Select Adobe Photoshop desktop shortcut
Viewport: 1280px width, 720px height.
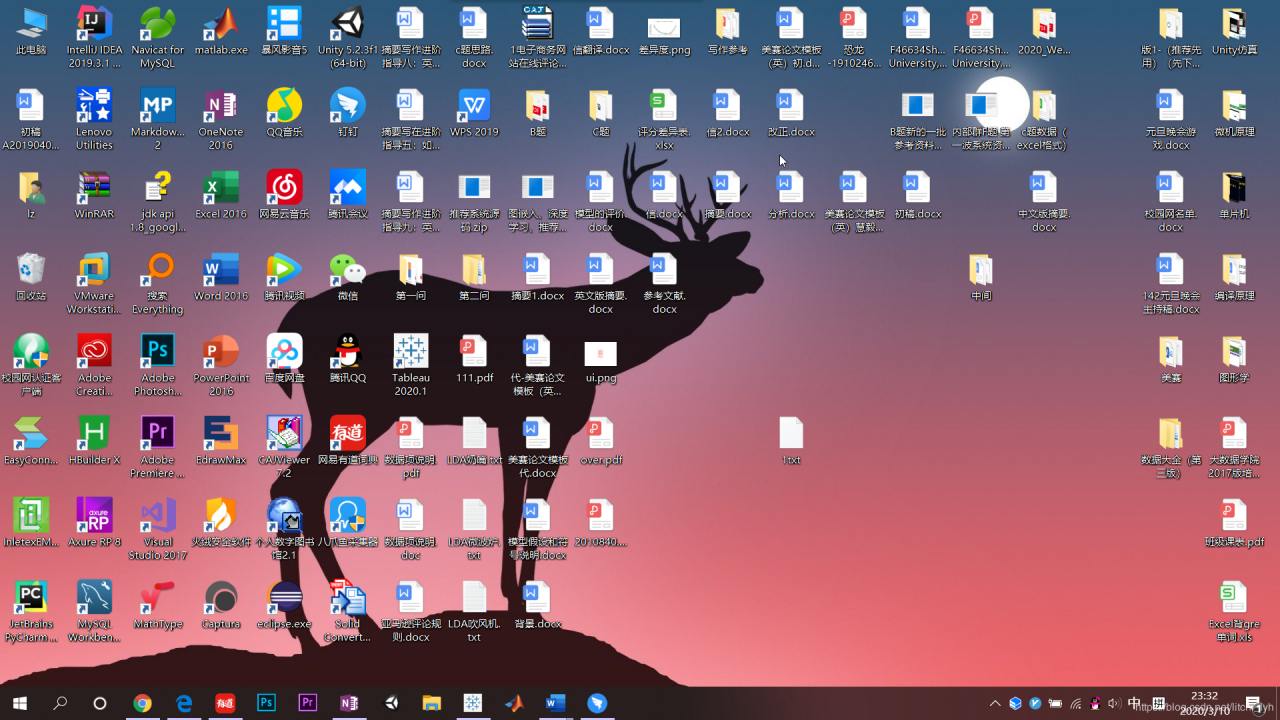[157, 365]
